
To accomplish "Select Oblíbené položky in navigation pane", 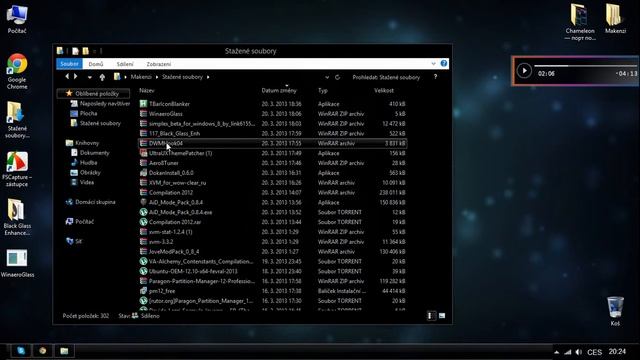I will click(93, 93).
